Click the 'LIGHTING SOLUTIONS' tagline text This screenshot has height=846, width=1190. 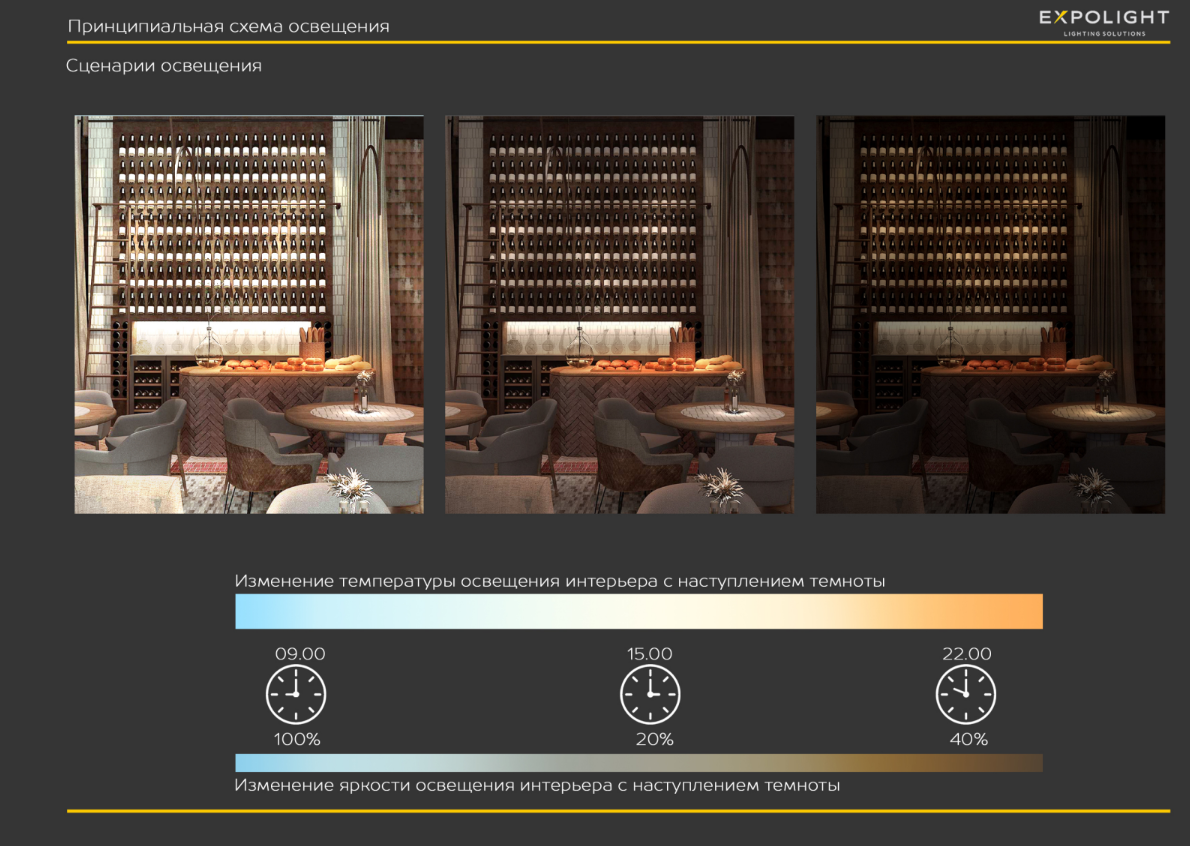pyautogui.click(x=1104, y=34)
